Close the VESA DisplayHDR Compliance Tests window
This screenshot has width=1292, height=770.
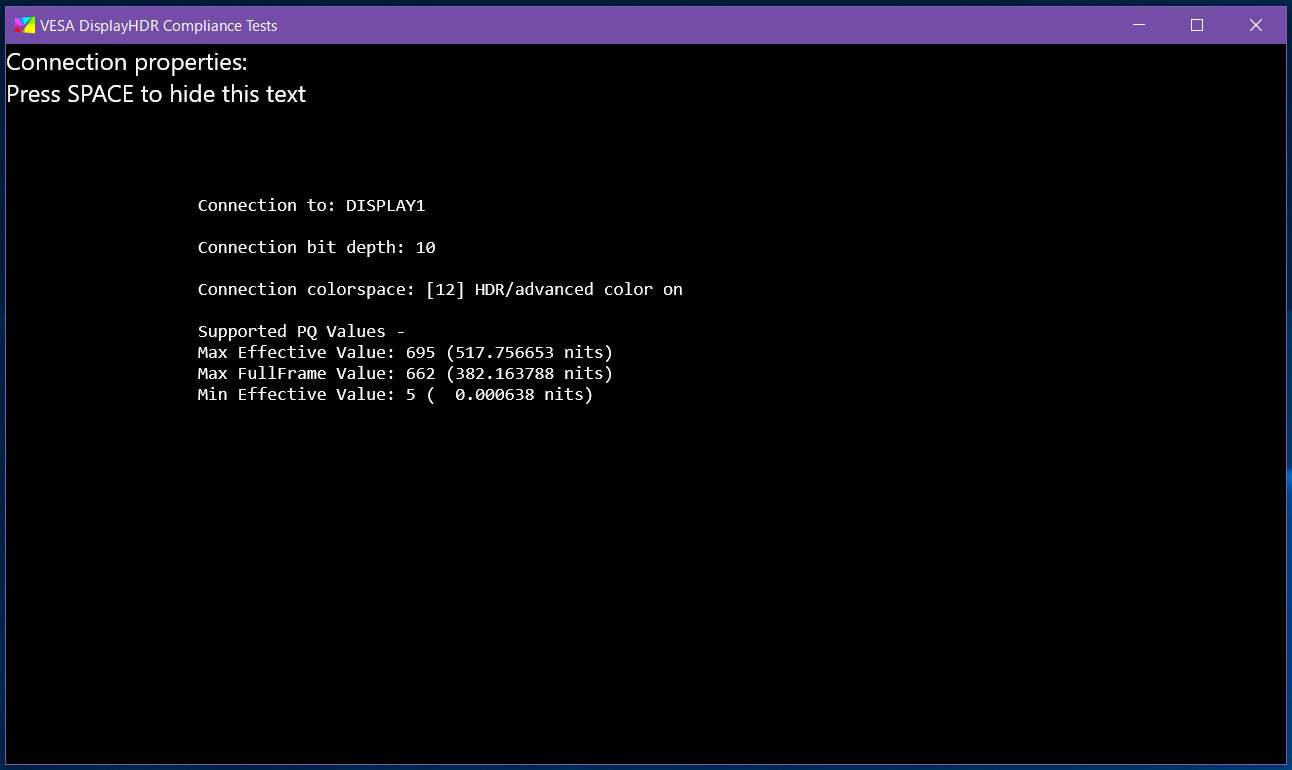[1256, 25]
